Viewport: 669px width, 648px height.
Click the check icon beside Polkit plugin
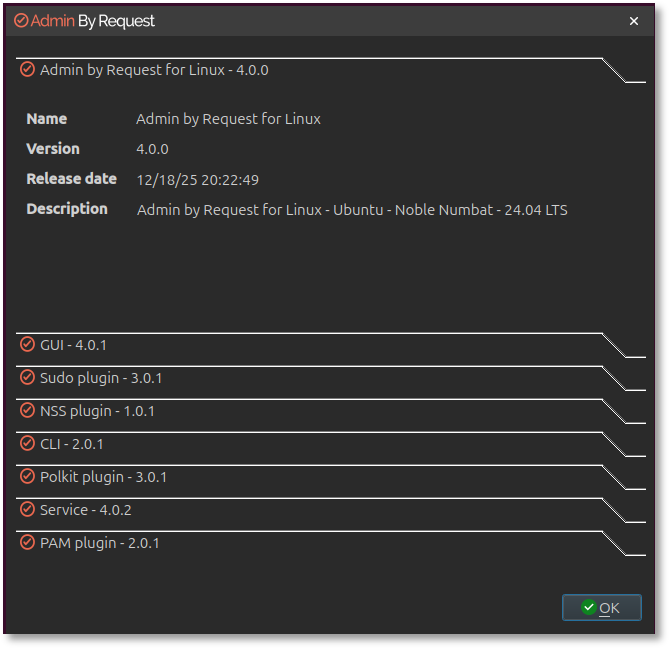pyautogui.click(x=27, y=477)
